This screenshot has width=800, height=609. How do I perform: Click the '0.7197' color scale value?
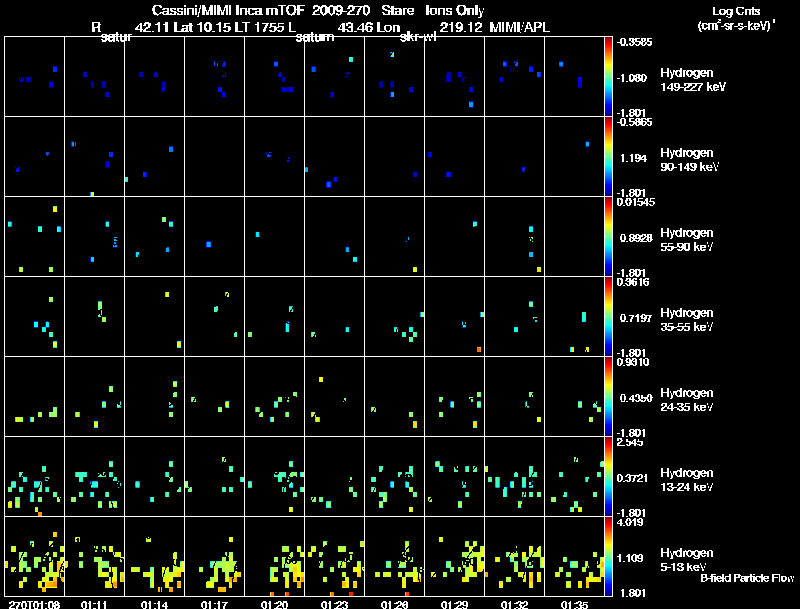tap(636, 318)
